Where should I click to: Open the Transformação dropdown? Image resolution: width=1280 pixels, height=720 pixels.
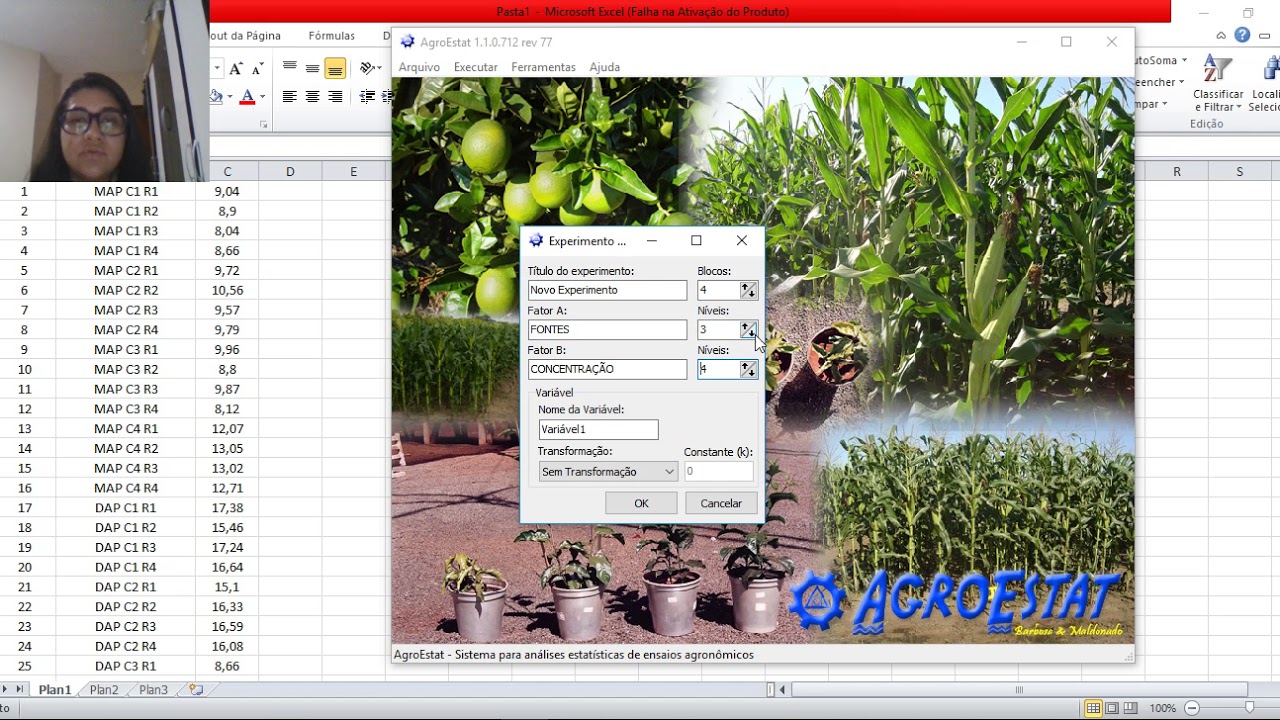(x=608, y=471)
